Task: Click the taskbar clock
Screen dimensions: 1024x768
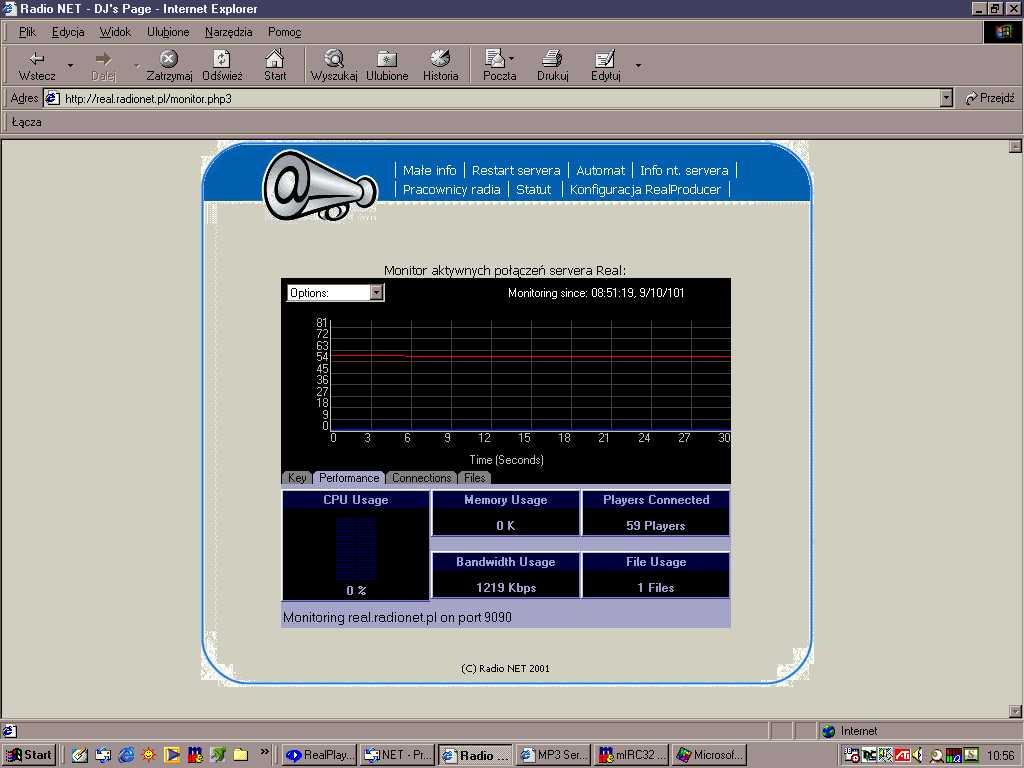Action: 1000,756
